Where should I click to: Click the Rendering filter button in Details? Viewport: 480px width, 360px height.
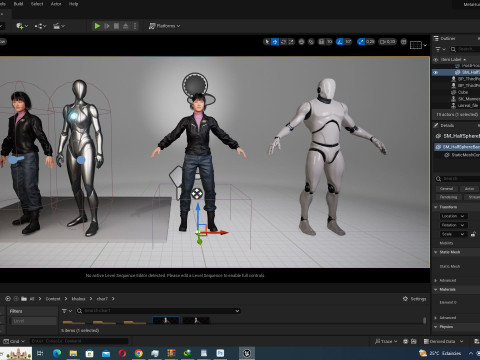click(448, 197)
